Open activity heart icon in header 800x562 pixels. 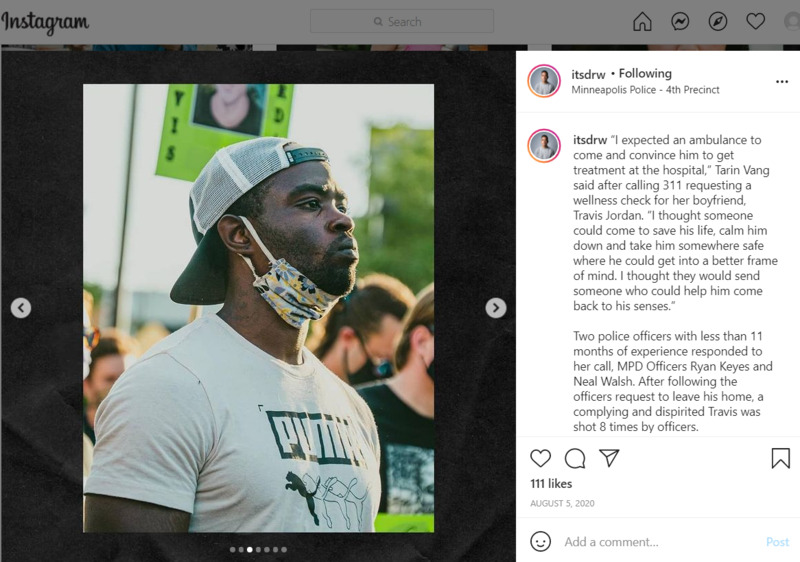(756, 21)
